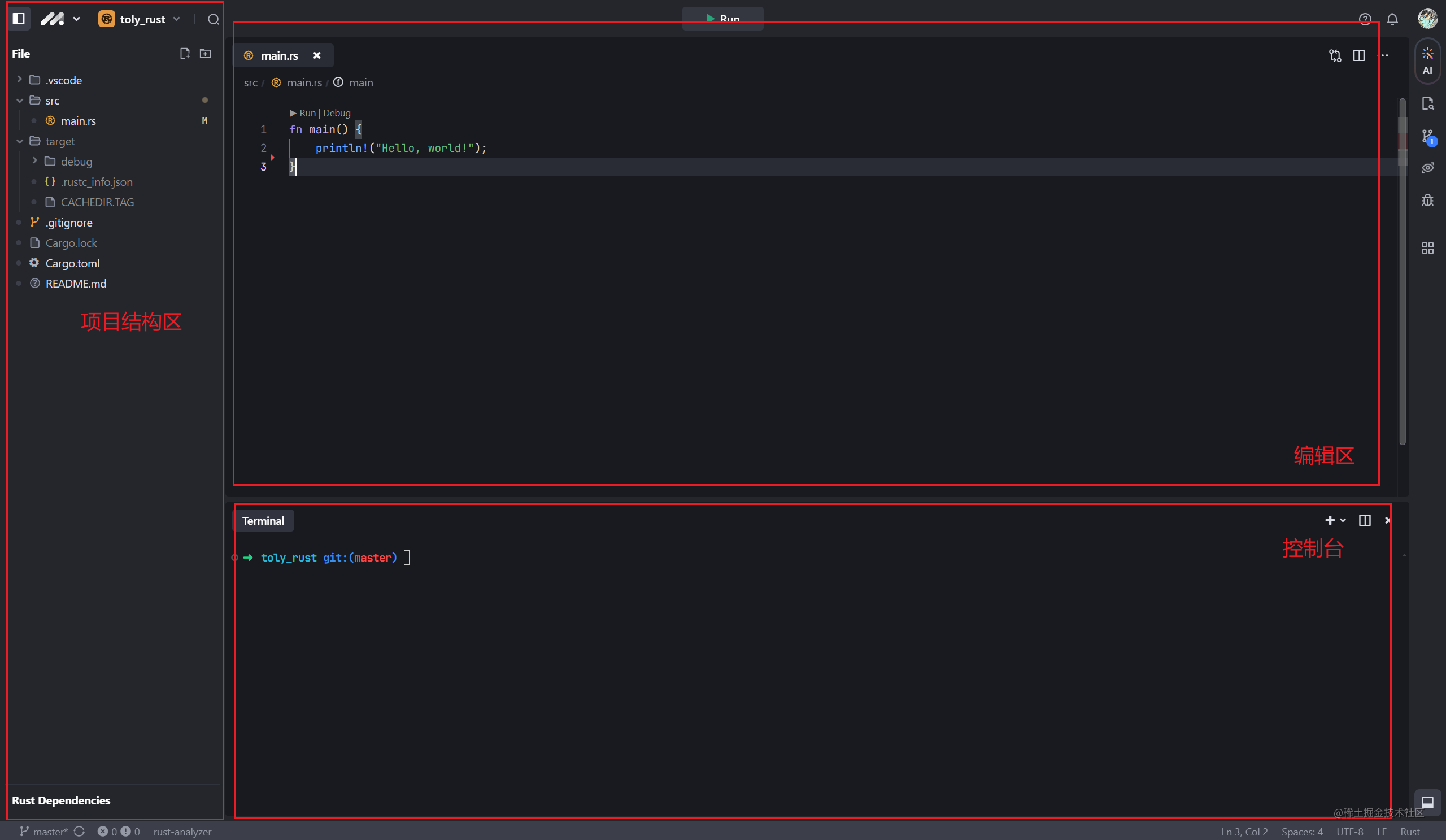Click src in the breadcrumb
The height and width of the screenshot is (840, 1446).
click(x=251, y=82)
